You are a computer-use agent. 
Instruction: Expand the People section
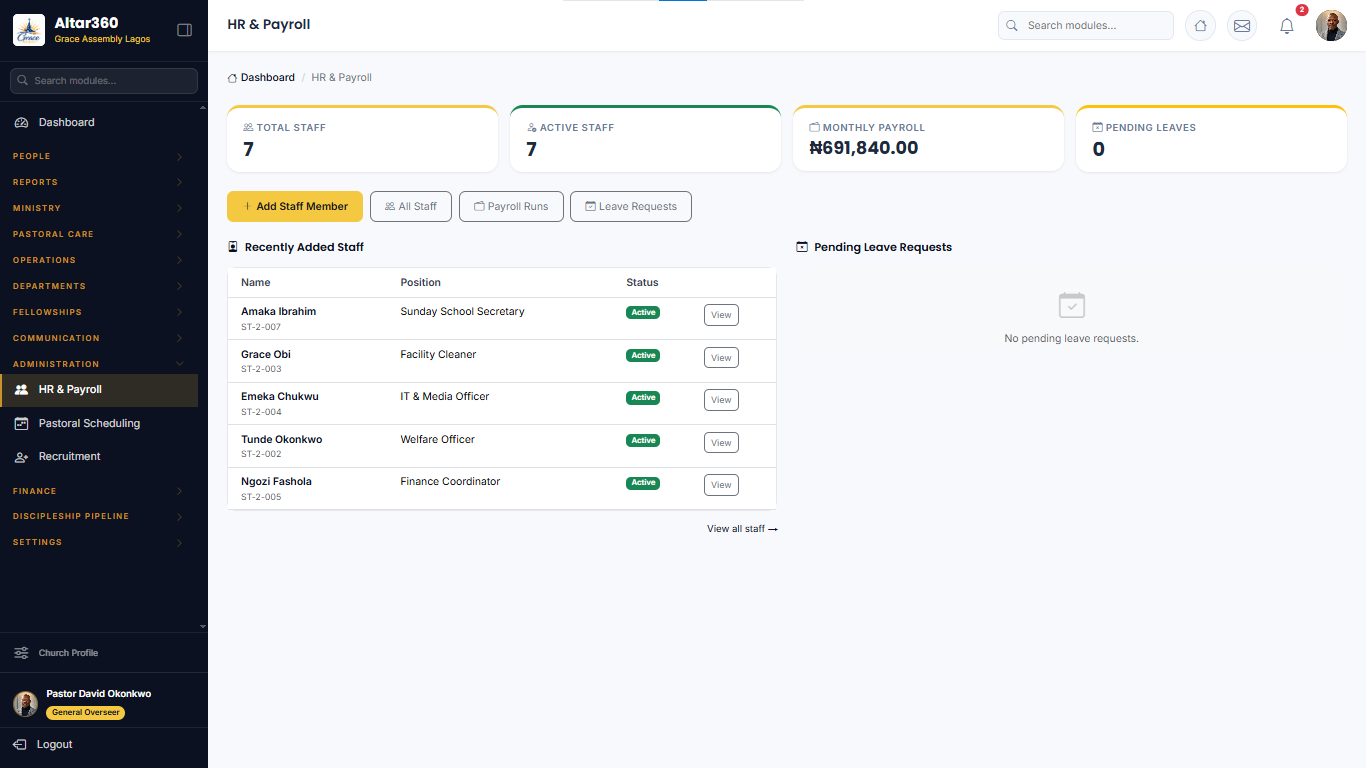[x=98, y=156]
